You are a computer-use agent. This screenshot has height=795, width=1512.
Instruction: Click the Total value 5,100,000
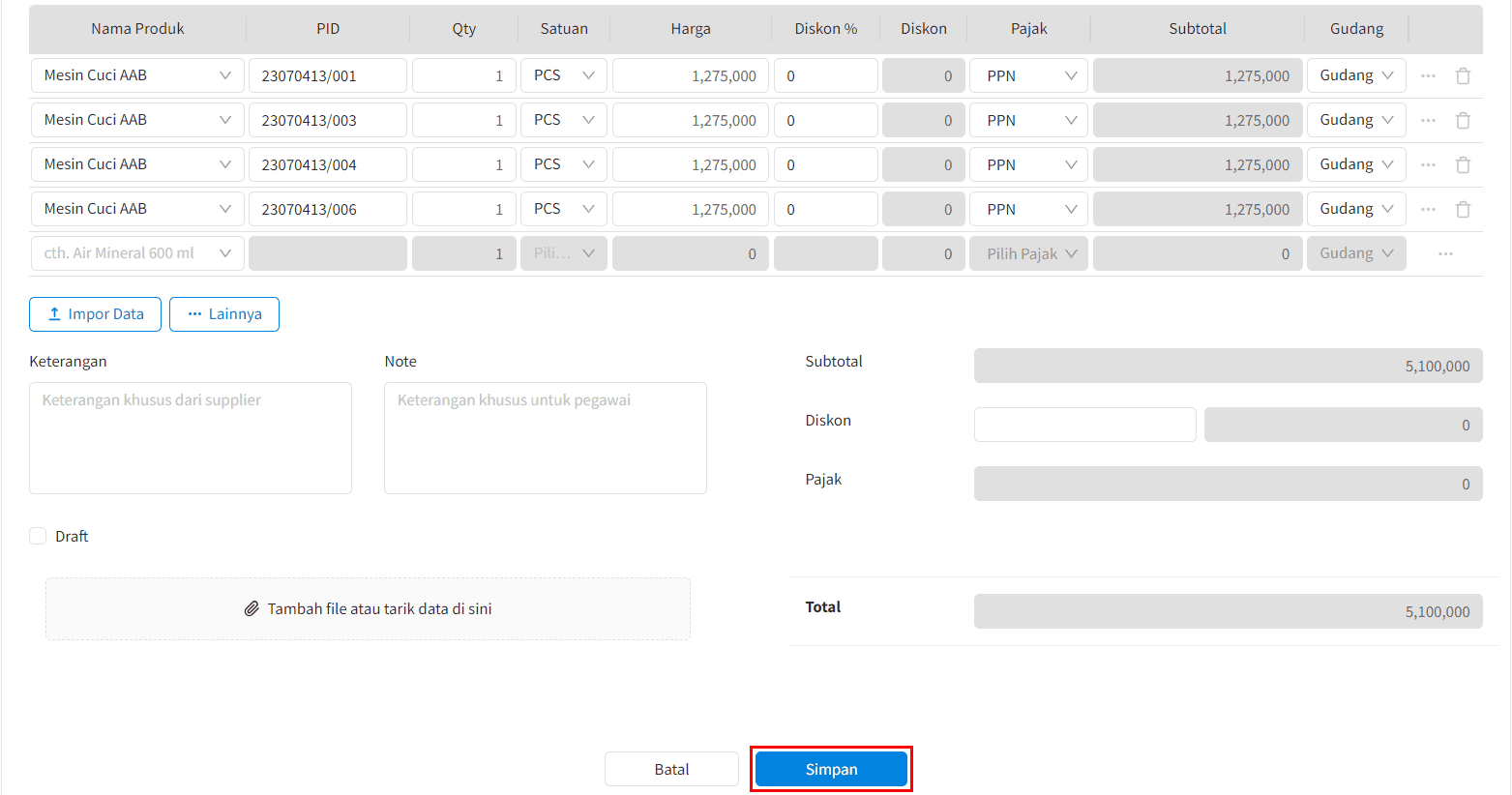pos(1229,611)
